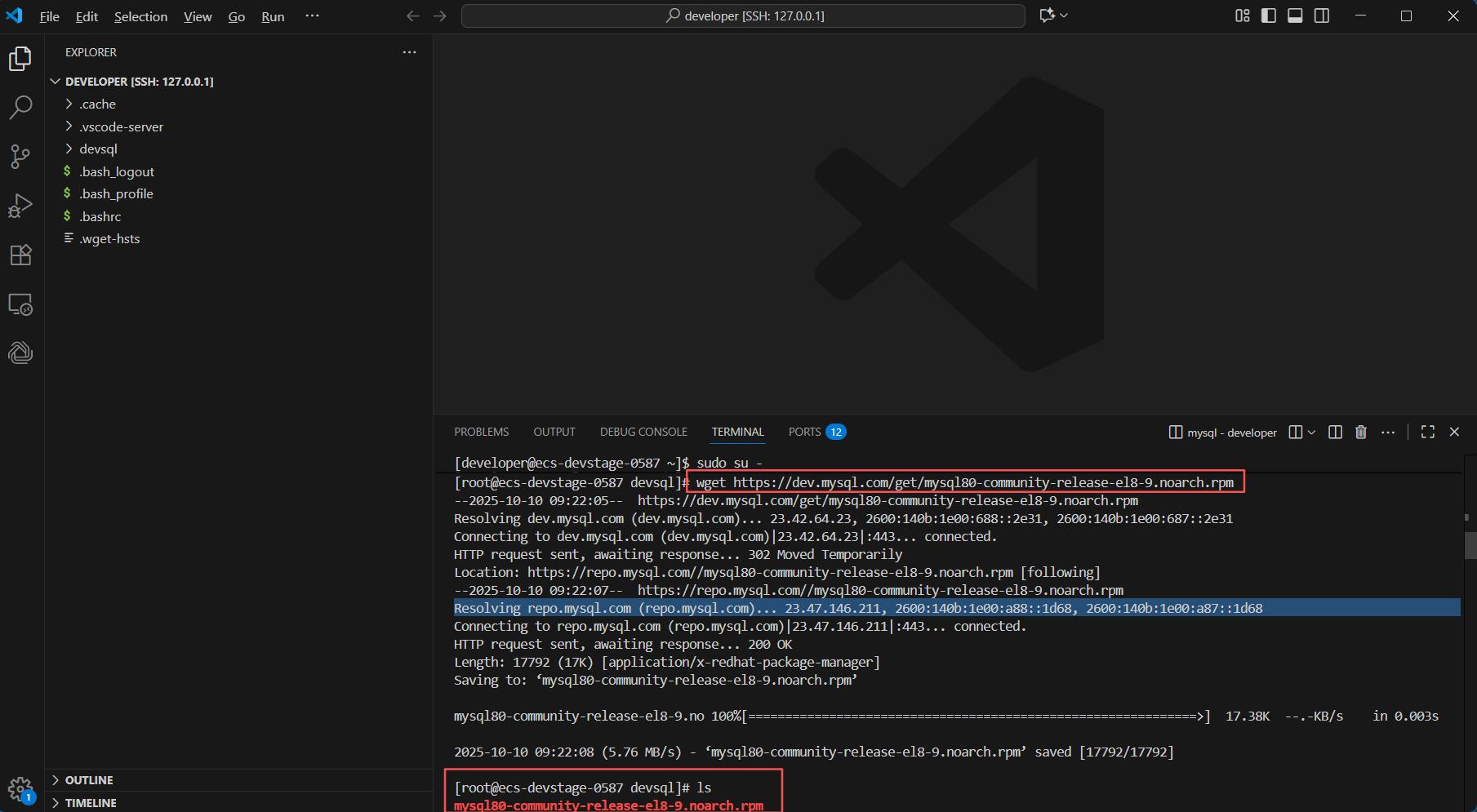The width and height of the screenshot is (1477, 812).
Task: Open the Source Control view
Action: pos(20,156)
